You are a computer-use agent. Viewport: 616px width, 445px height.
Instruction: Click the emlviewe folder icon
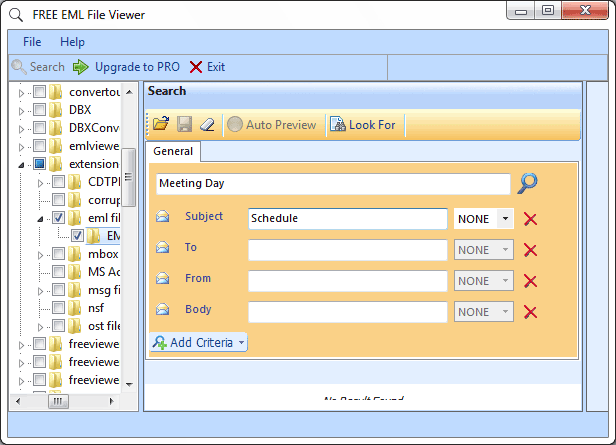(x=56, y=145)
